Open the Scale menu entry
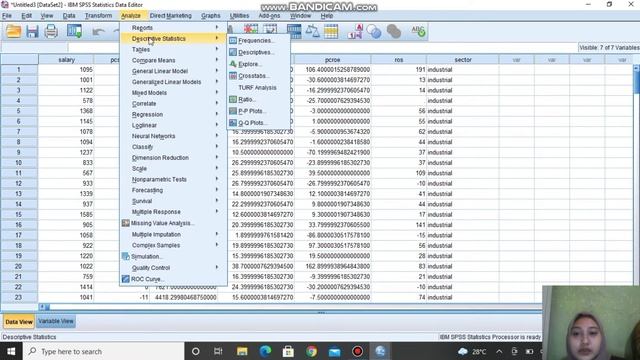 (173, 169)
